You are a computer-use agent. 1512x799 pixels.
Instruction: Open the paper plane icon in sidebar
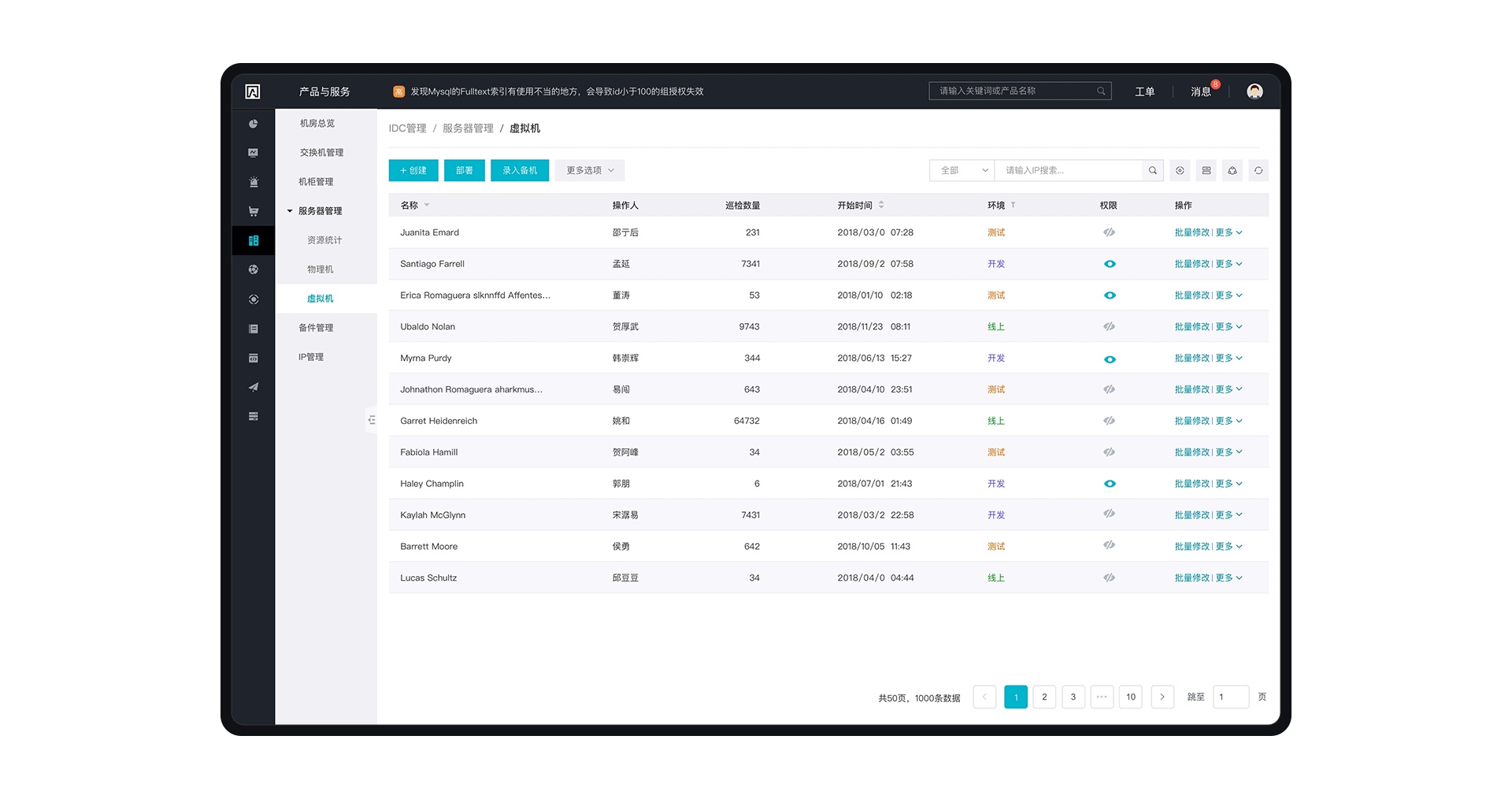[254, 387]
